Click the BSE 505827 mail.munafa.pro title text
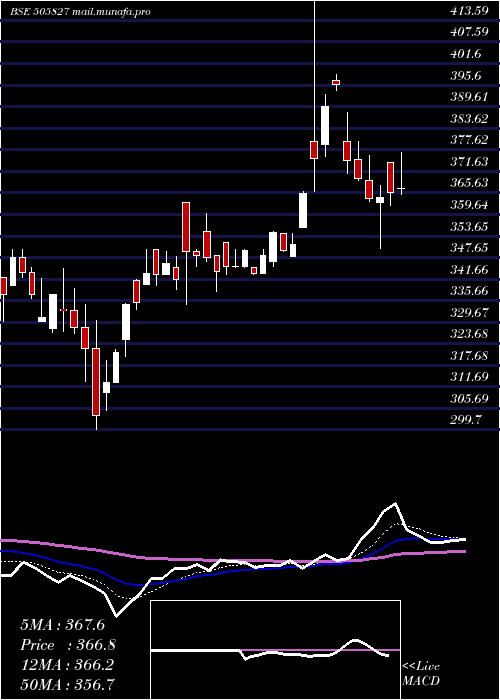This screenshot has height=700, width=500. point(80,12)
